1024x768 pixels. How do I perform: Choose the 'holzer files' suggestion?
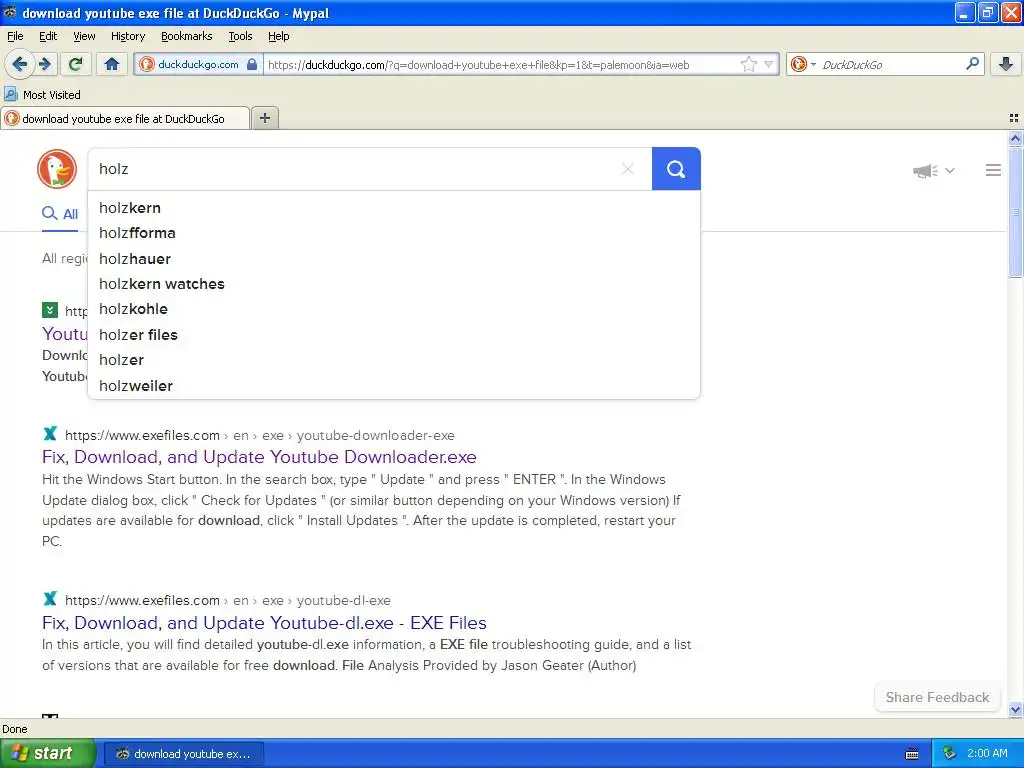pyautogui.click(x=394, y=334)
